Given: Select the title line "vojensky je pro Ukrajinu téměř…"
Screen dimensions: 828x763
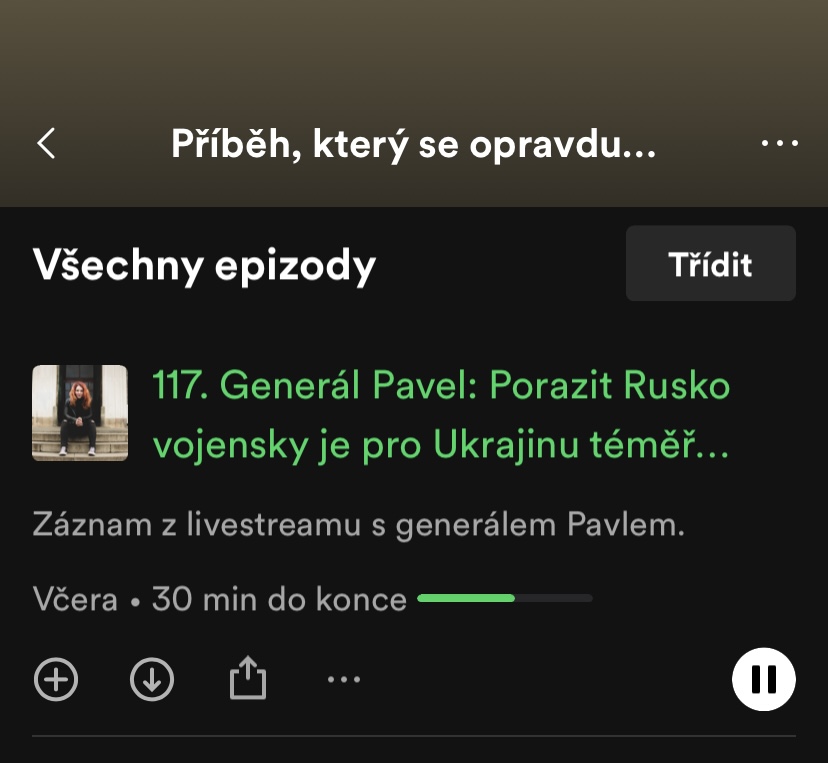Looking at the screenshot, I should coord(441,445).
